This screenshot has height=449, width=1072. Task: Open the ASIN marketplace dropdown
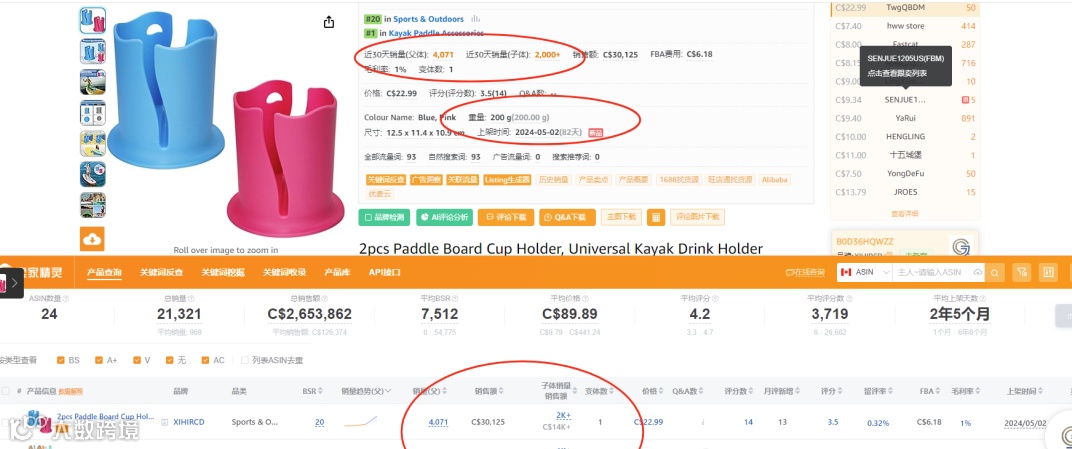click(865, 272)
